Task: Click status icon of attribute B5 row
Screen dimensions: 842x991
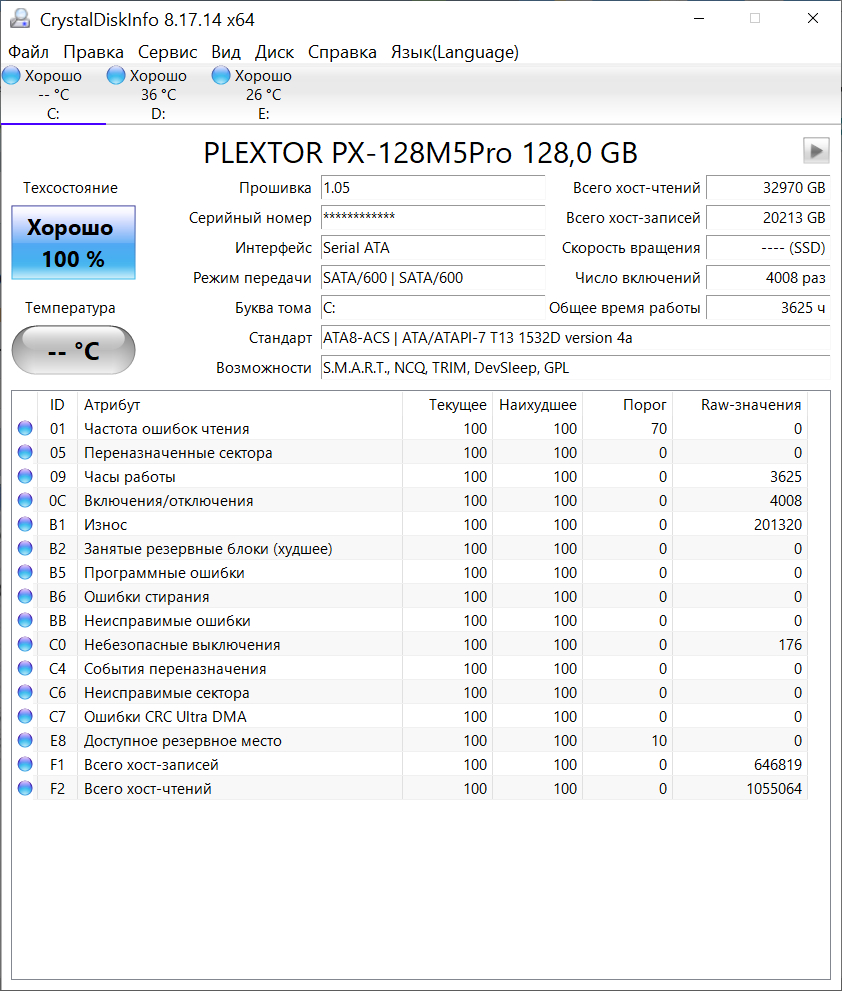Action: pyautogui.click(x=25, y=572)
